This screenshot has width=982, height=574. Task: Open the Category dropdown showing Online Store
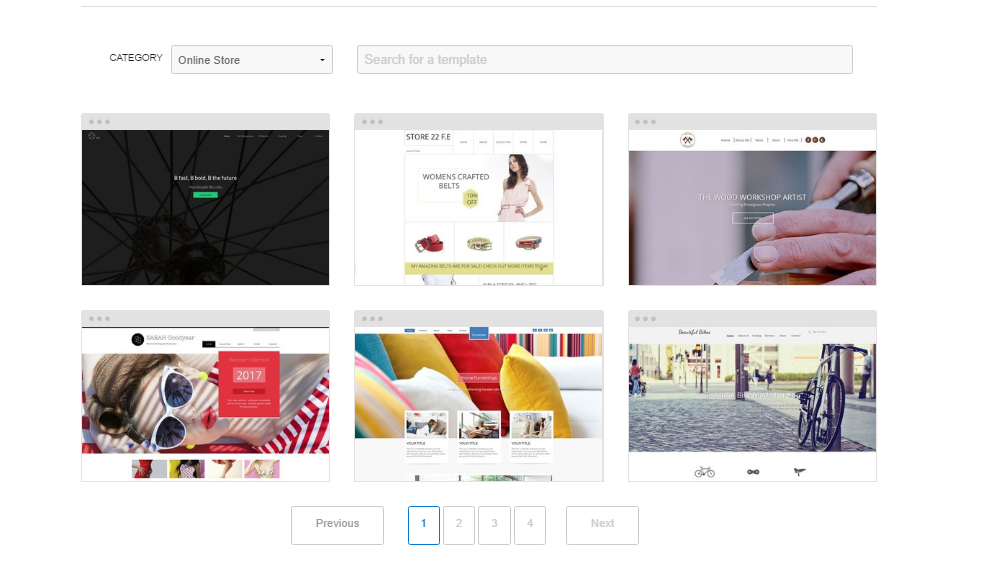pos(252,59)
